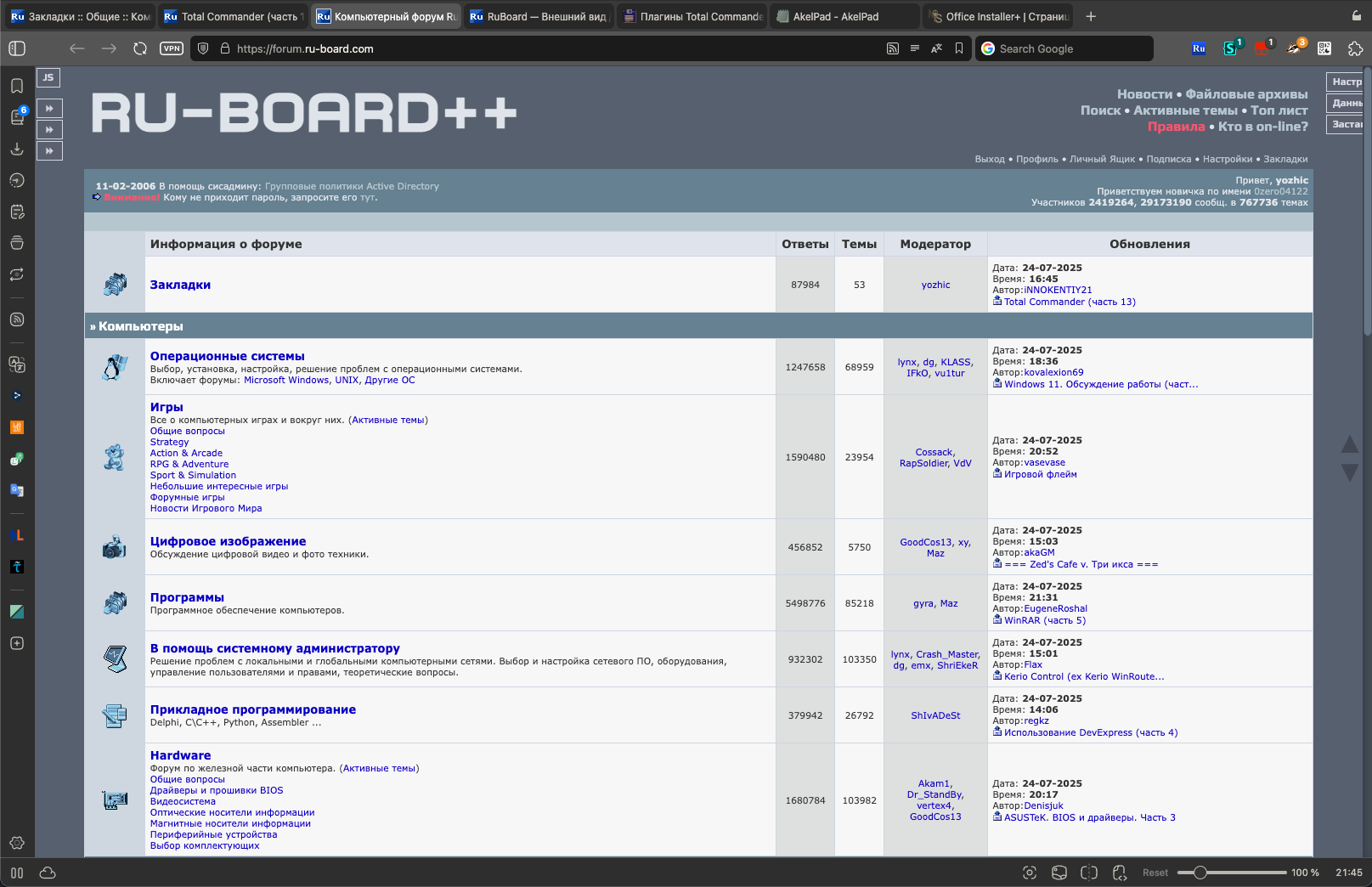Open the Translate panel
This screenshot has width=1372, height=887.
17,364
